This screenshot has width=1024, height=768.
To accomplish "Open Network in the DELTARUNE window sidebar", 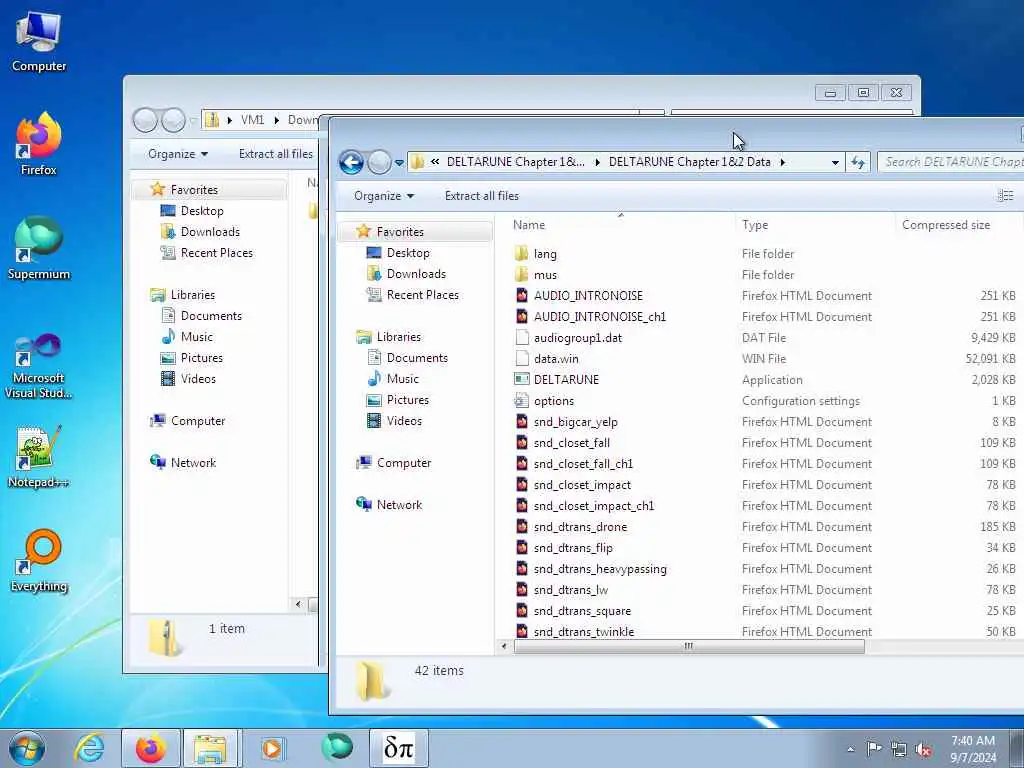I will (399, 505).
